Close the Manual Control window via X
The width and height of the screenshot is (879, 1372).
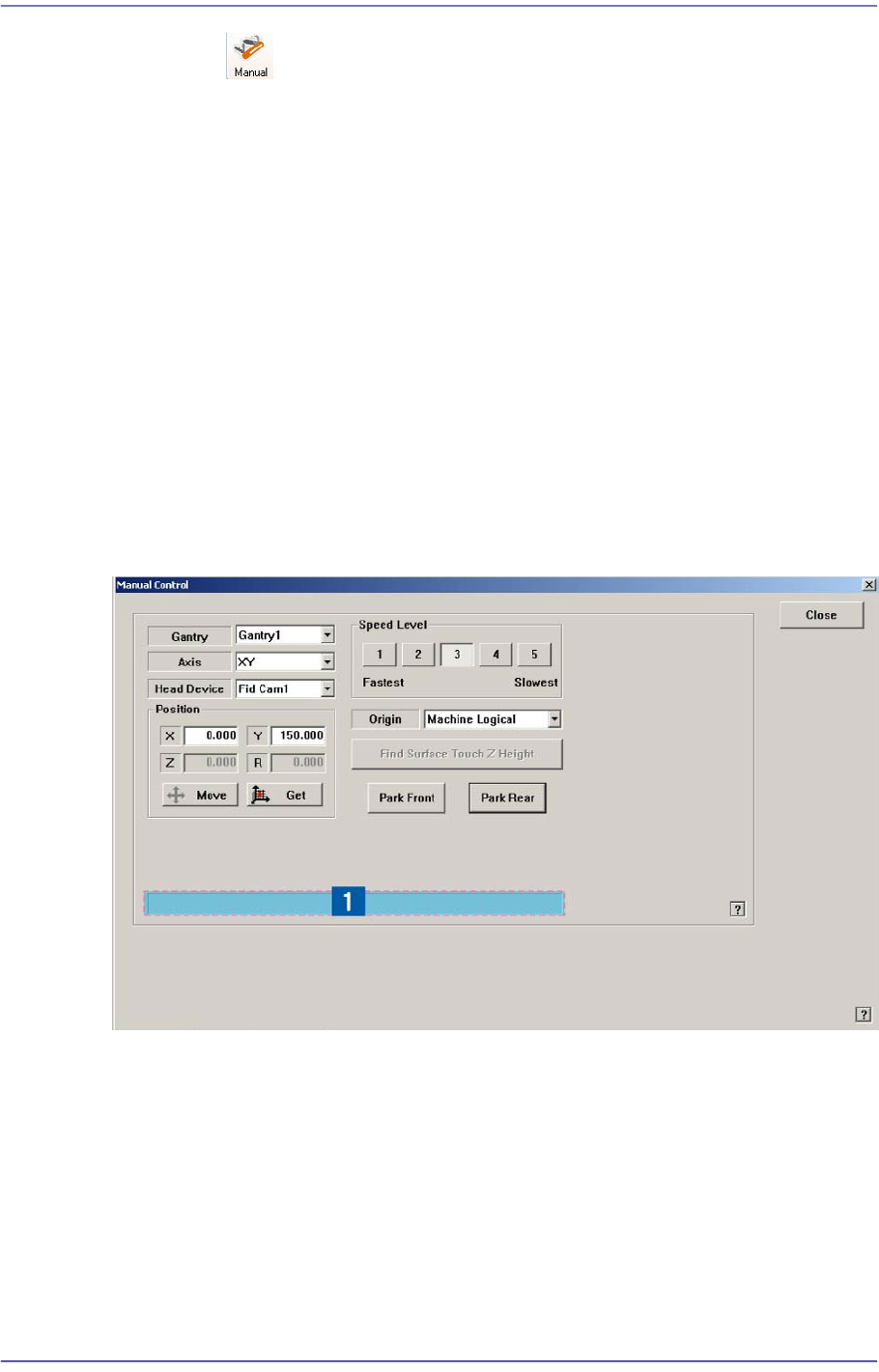(869, 585)
